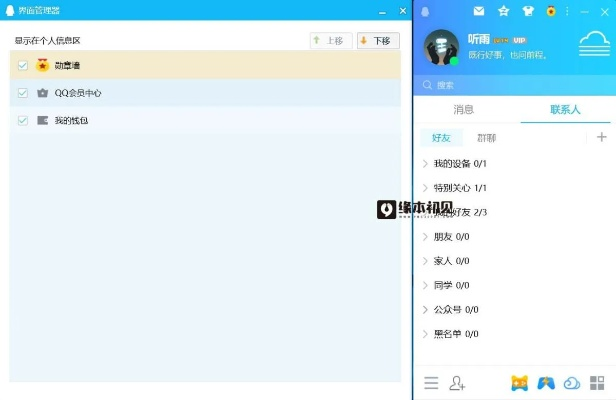
Task: Switch to the 消息 tab
Action: coord(464,109)
